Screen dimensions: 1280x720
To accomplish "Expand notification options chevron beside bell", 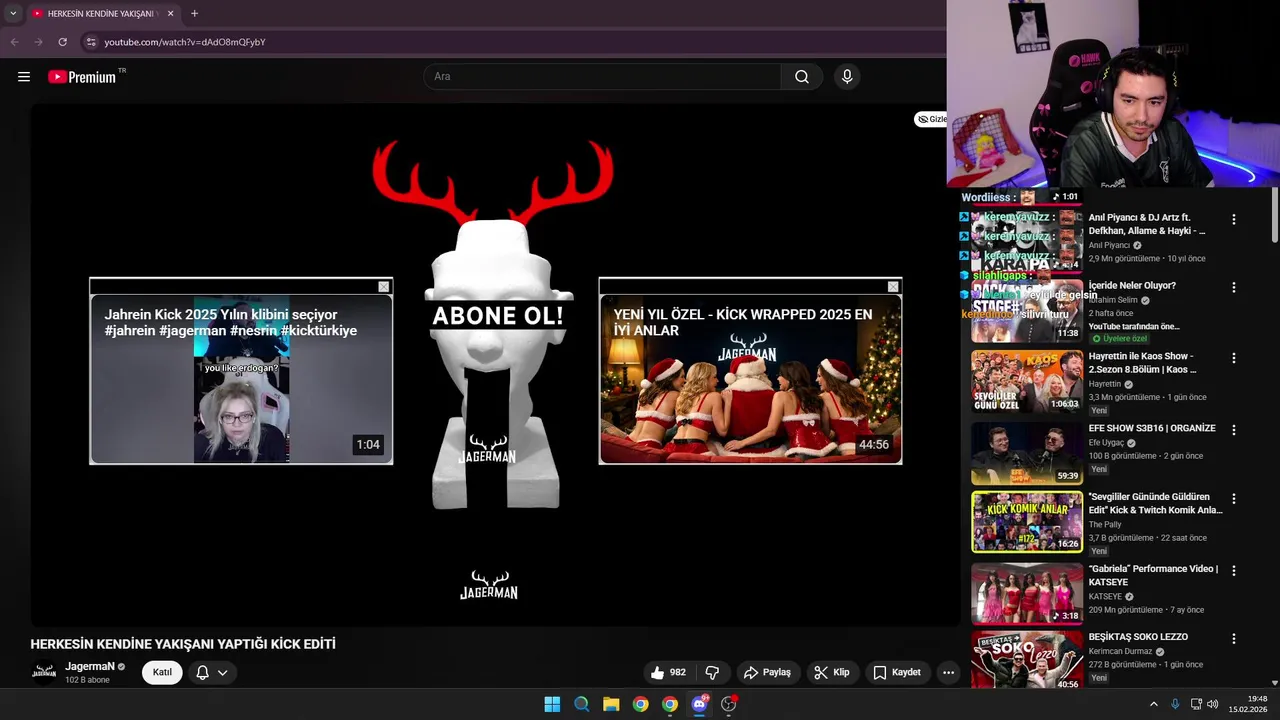I will [x=223, y=672].
